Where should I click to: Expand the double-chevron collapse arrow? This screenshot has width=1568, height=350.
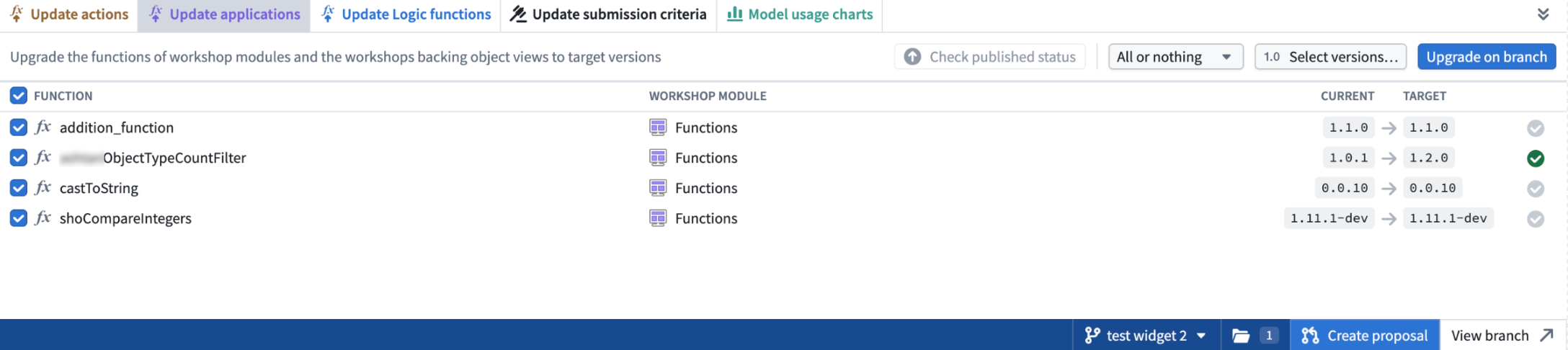click(1543, 14)
